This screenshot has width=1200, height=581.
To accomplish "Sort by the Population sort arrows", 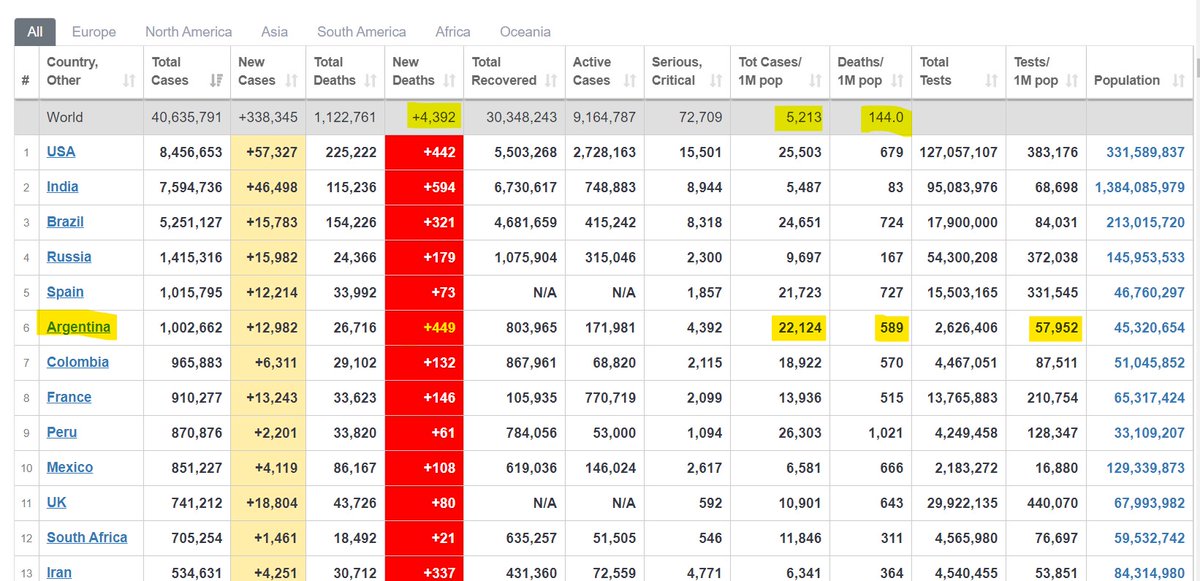I will pyautogui.click(x=1176, y=80).
